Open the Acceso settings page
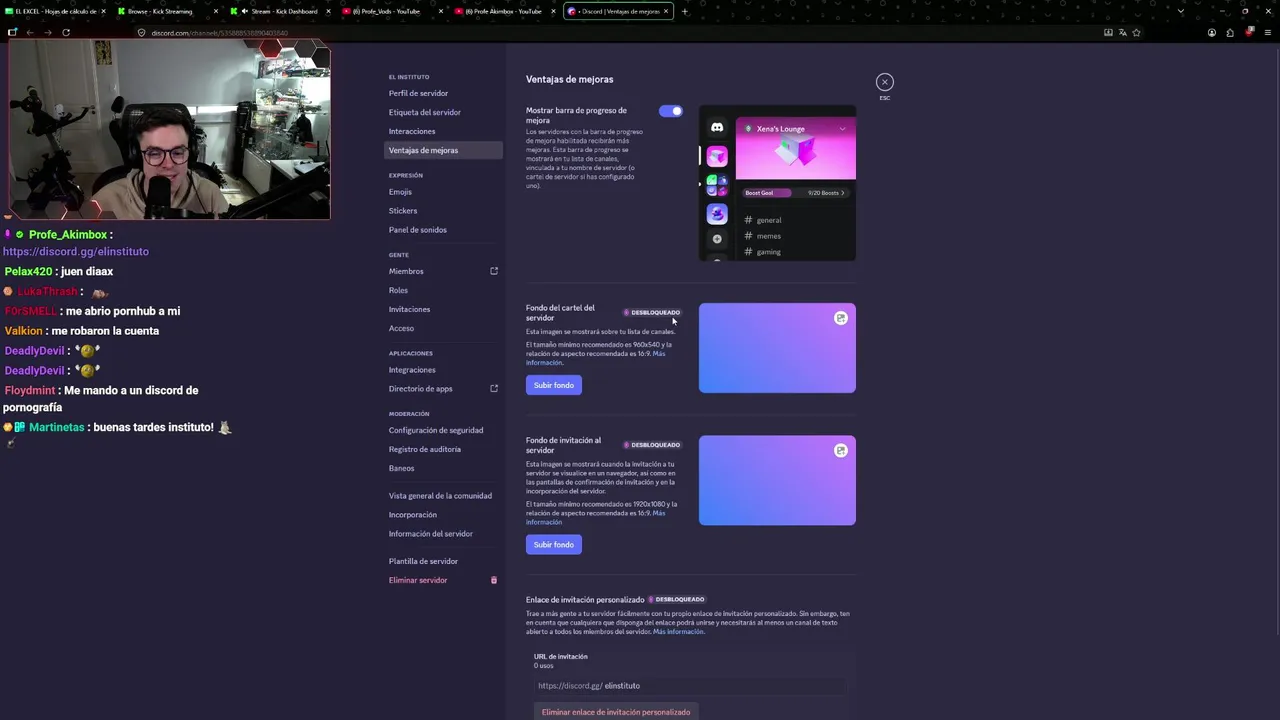 (x=443, y=328)
